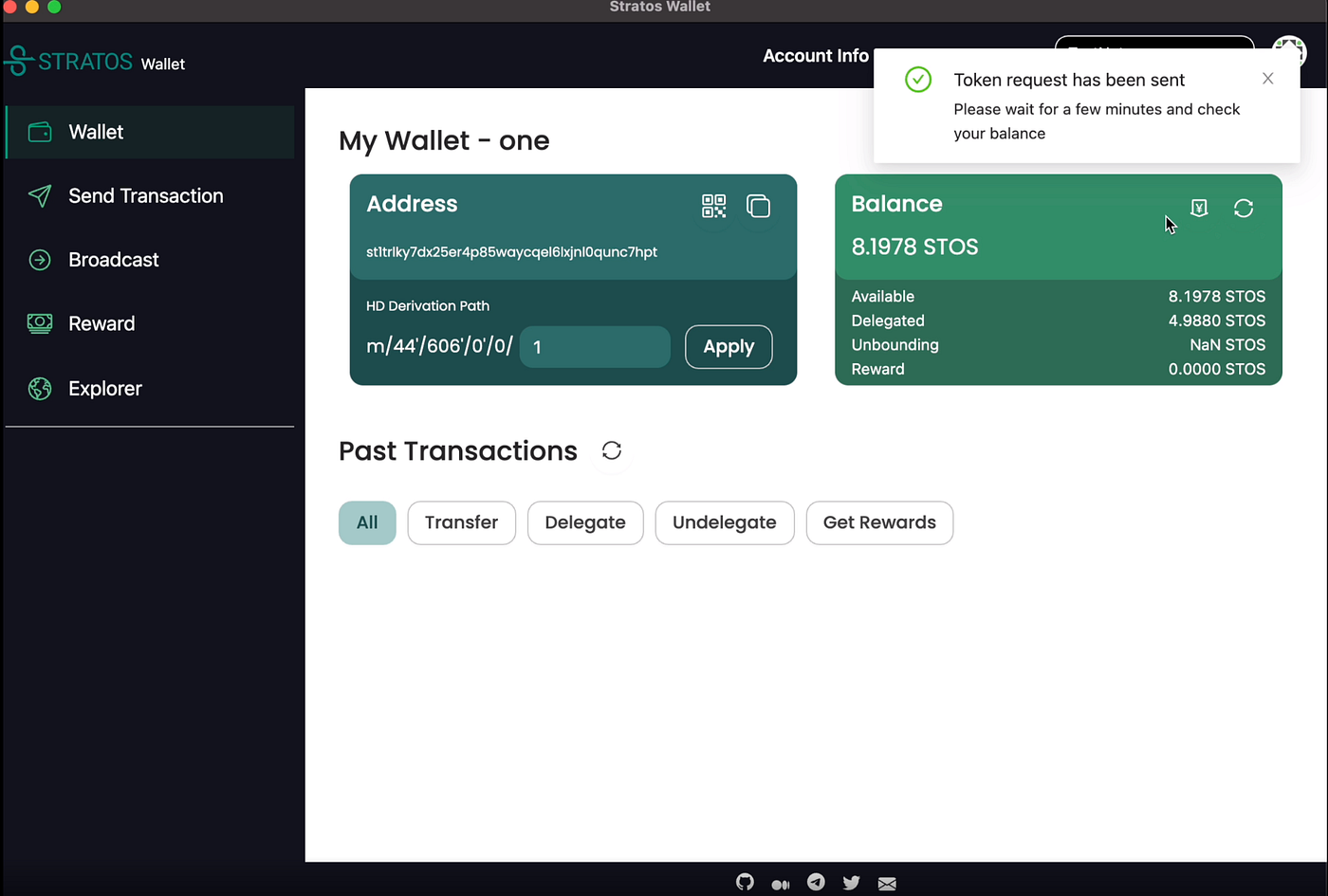
Task: Click the Reward 0.0000 STOS value
Action: coord(1216,369)
